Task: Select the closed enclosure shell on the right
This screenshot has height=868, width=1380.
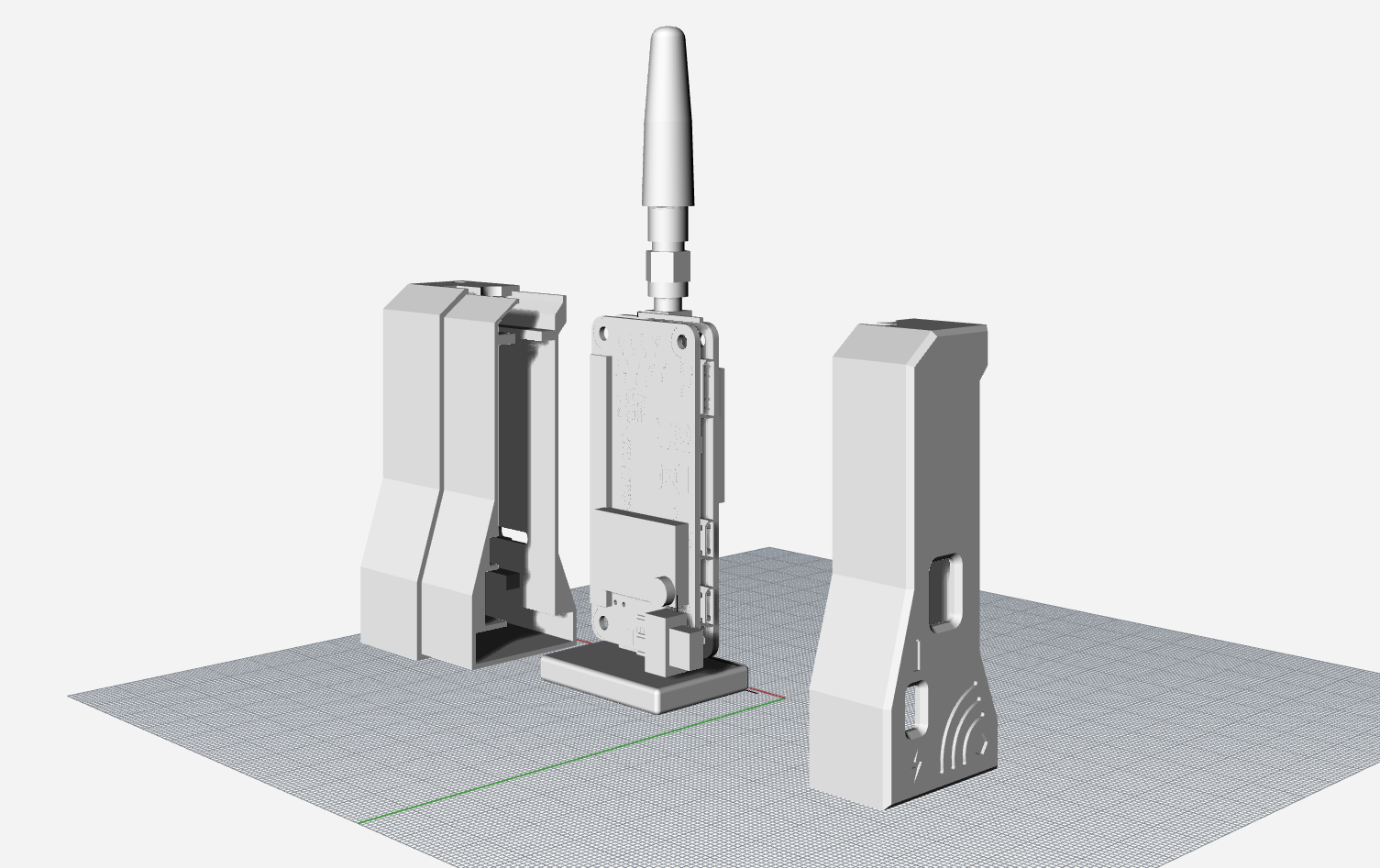Action: point(903,564)
